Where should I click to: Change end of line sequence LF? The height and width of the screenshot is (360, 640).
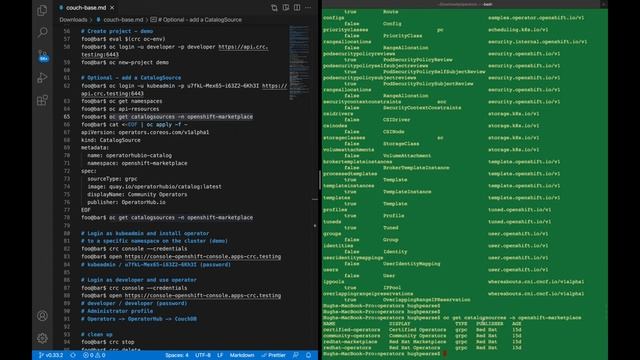pos(220,355)
